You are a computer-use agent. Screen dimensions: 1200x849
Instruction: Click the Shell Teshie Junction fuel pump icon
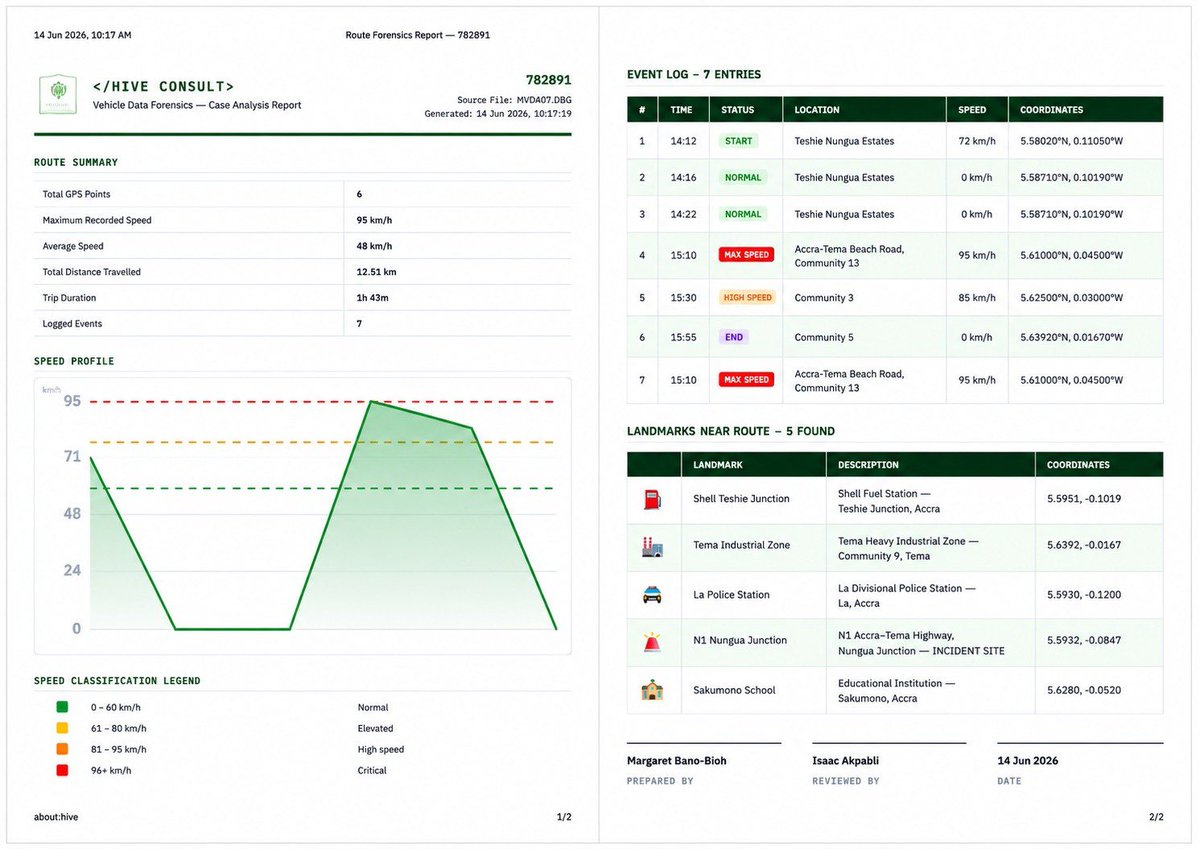(652, 499)
